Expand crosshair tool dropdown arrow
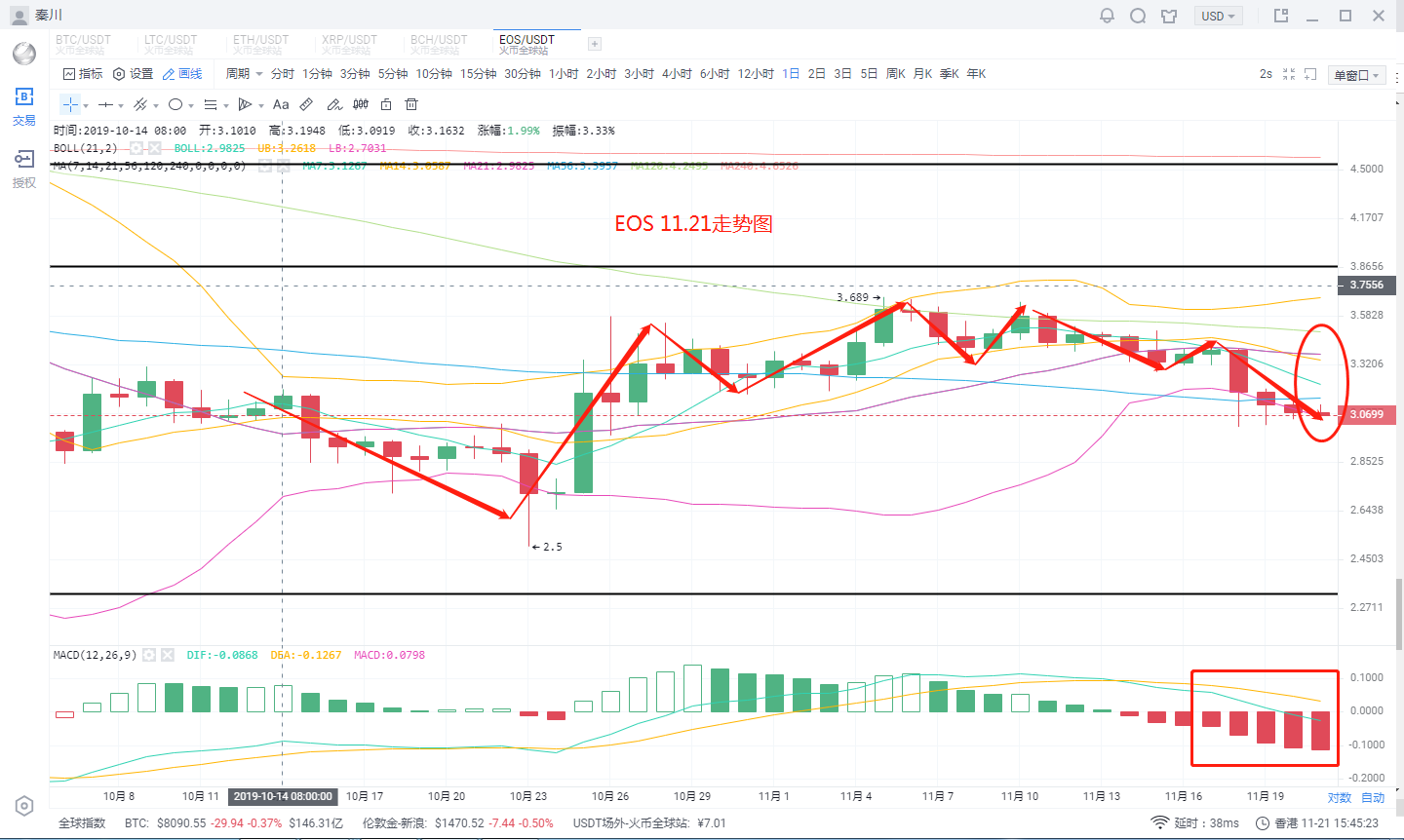 [86, 105]
